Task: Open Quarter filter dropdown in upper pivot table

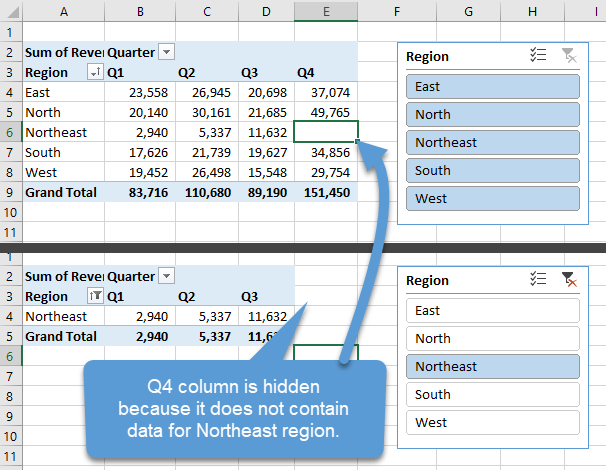Action: pyautogui.click(x=166, y=52)
